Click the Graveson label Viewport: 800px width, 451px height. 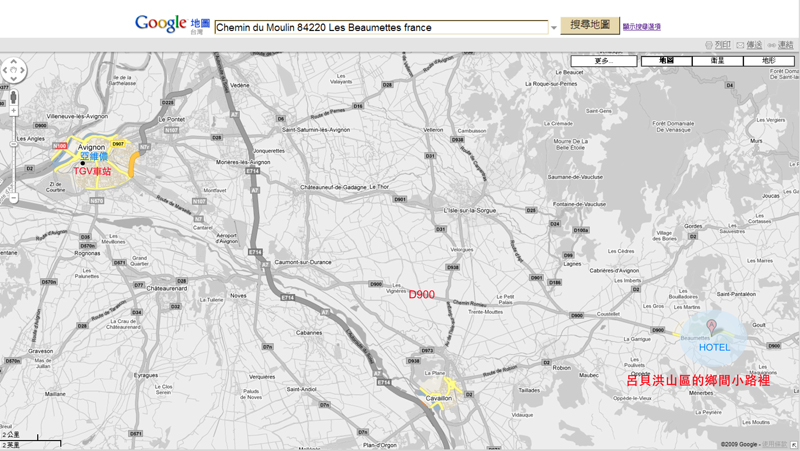[x=40, y=351]
